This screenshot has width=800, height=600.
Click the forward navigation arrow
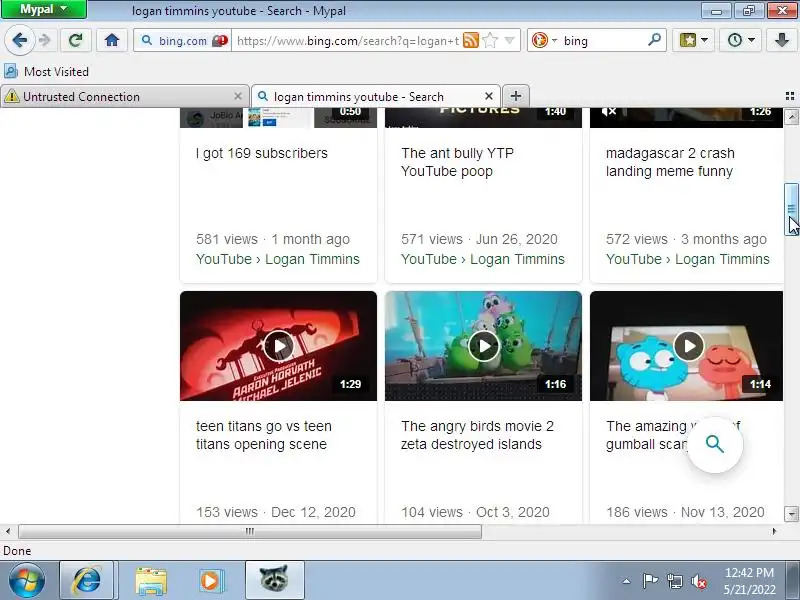click(x=45, y=40)
